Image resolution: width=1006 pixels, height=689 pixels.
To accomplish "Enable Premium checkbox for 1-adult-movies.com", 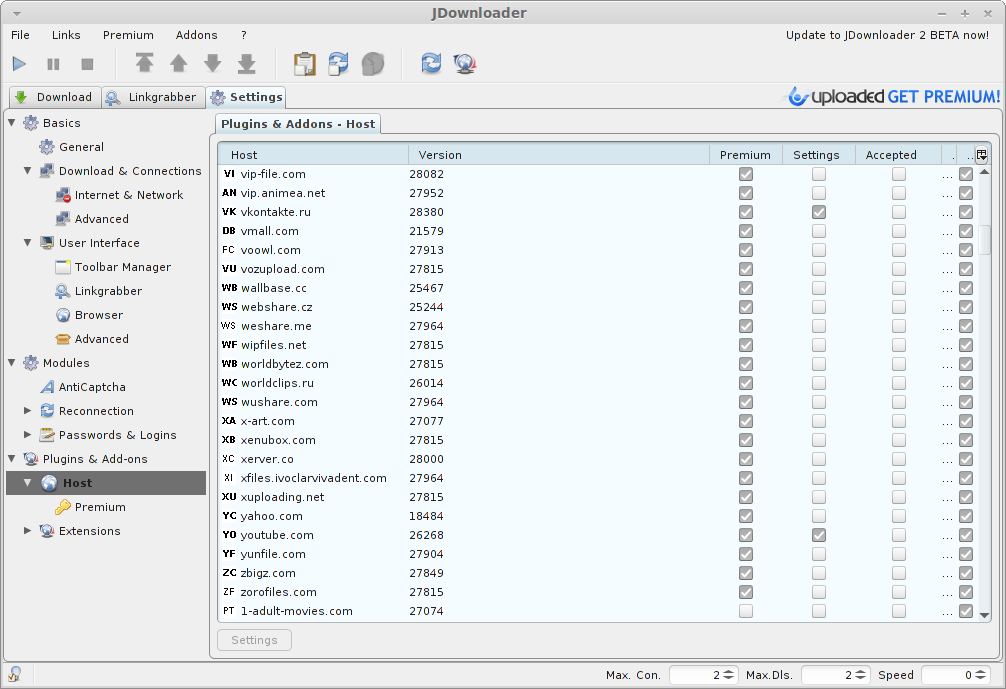I will coord(746,611).
